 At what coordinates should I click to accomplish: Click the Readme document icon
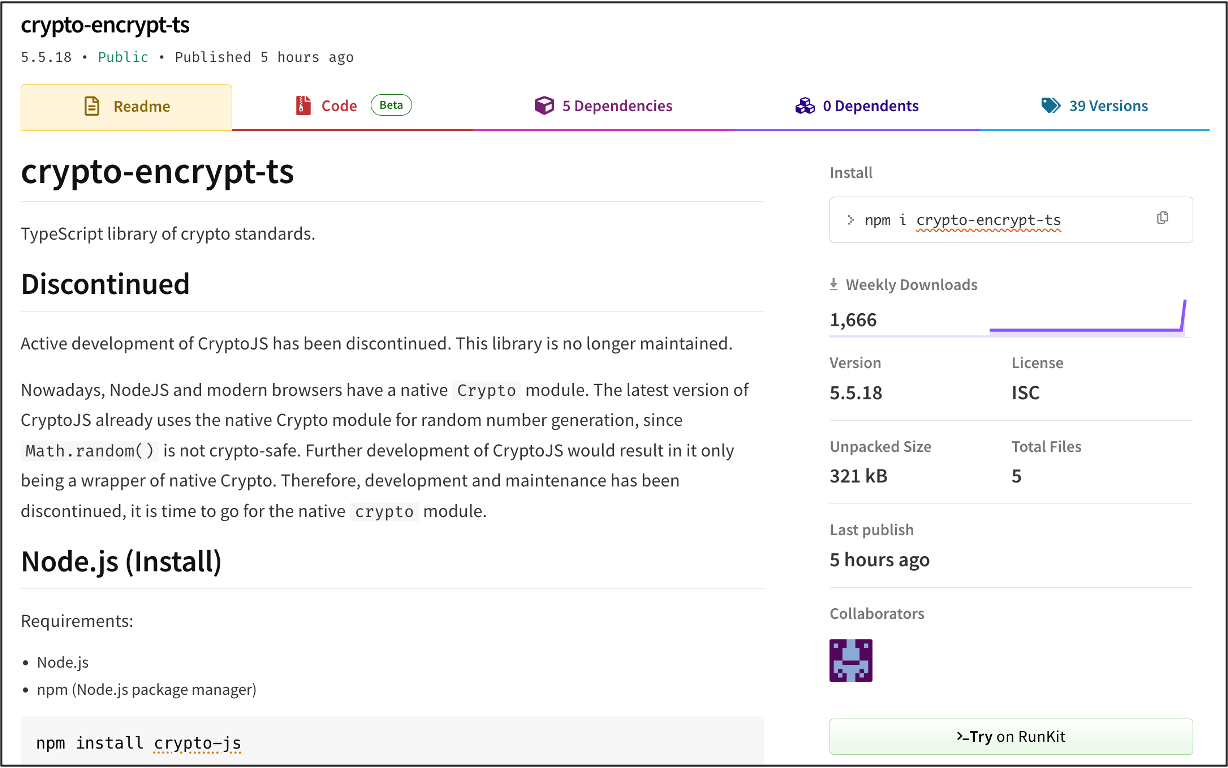point(92,106)
